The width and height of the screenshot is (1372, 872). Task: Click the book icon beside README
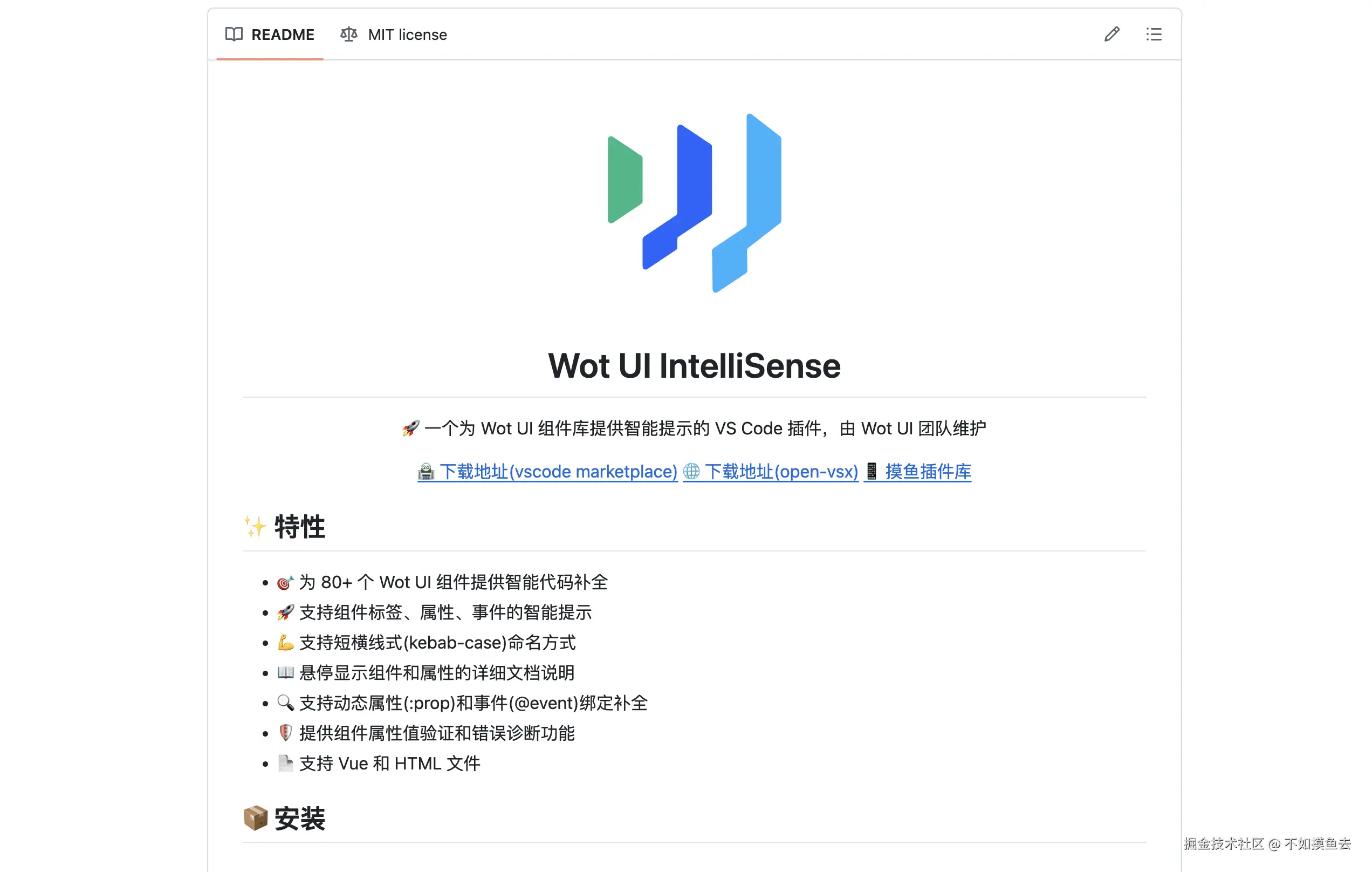click(234, 34)
